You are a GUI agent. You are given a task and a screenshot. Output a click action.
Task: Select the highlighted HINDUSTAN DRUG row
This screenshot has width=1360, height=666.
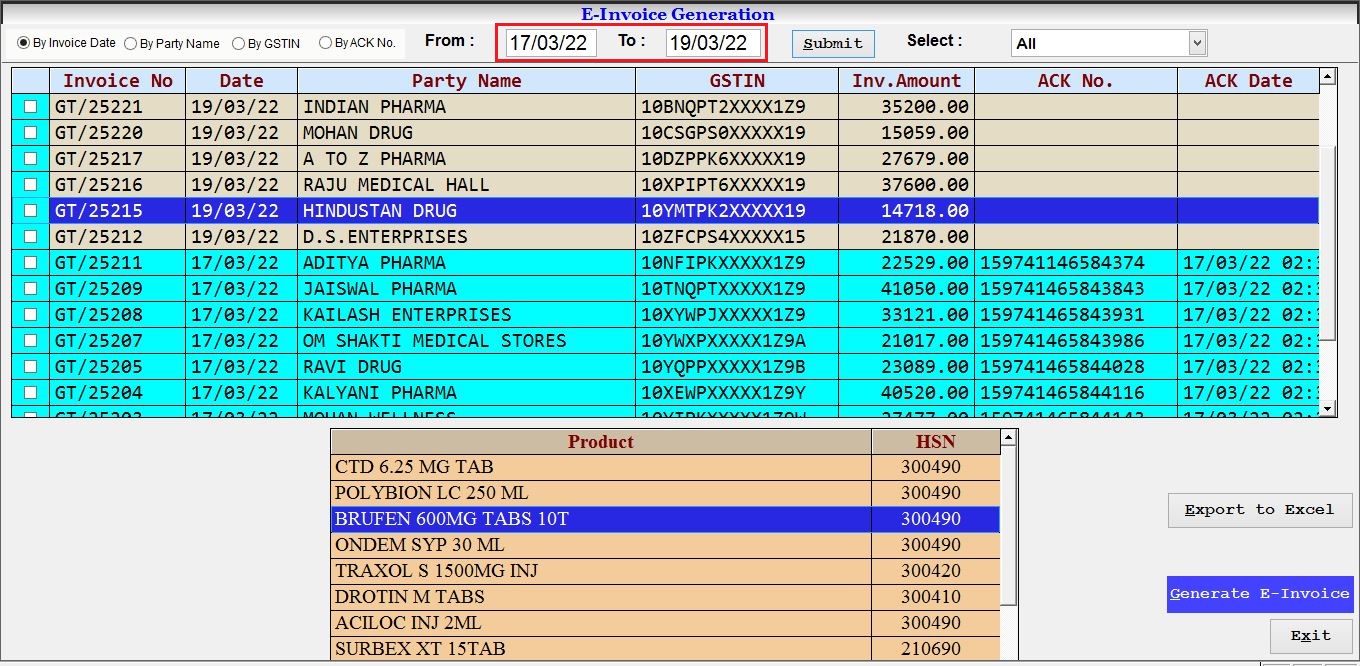665,210
